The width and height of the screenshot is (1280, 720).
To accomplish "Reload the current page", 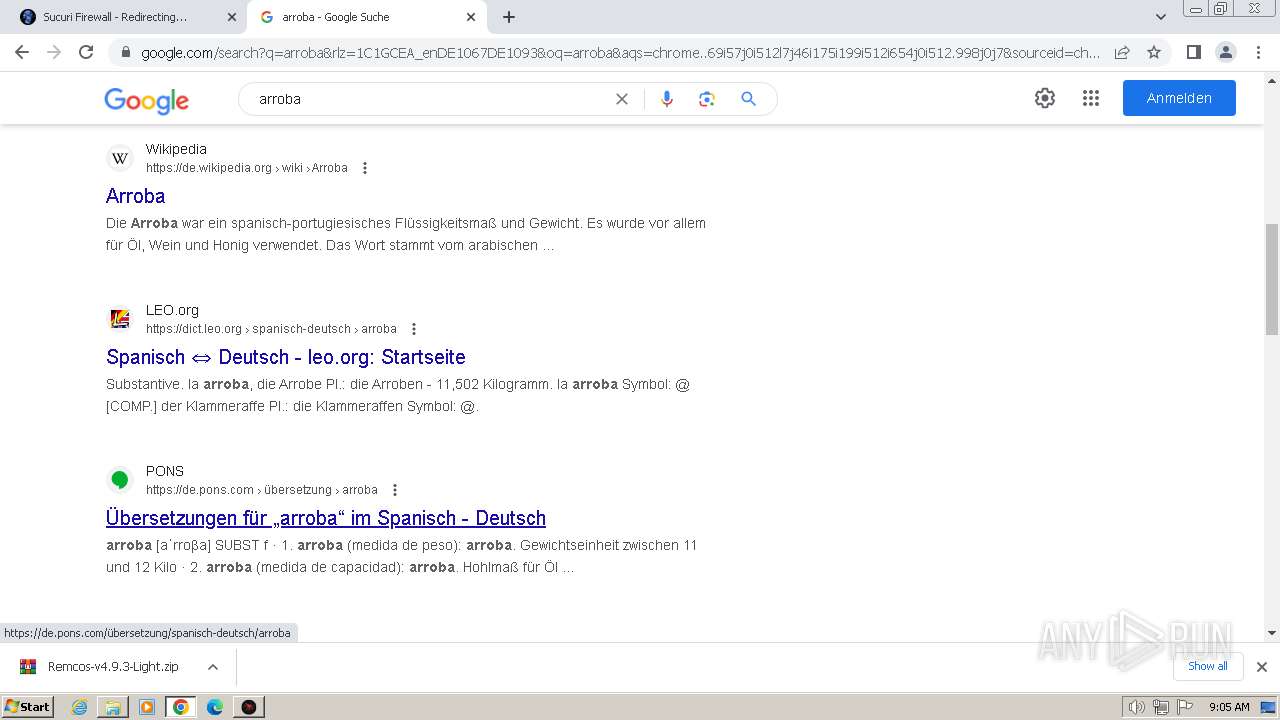I will point(86,52).
